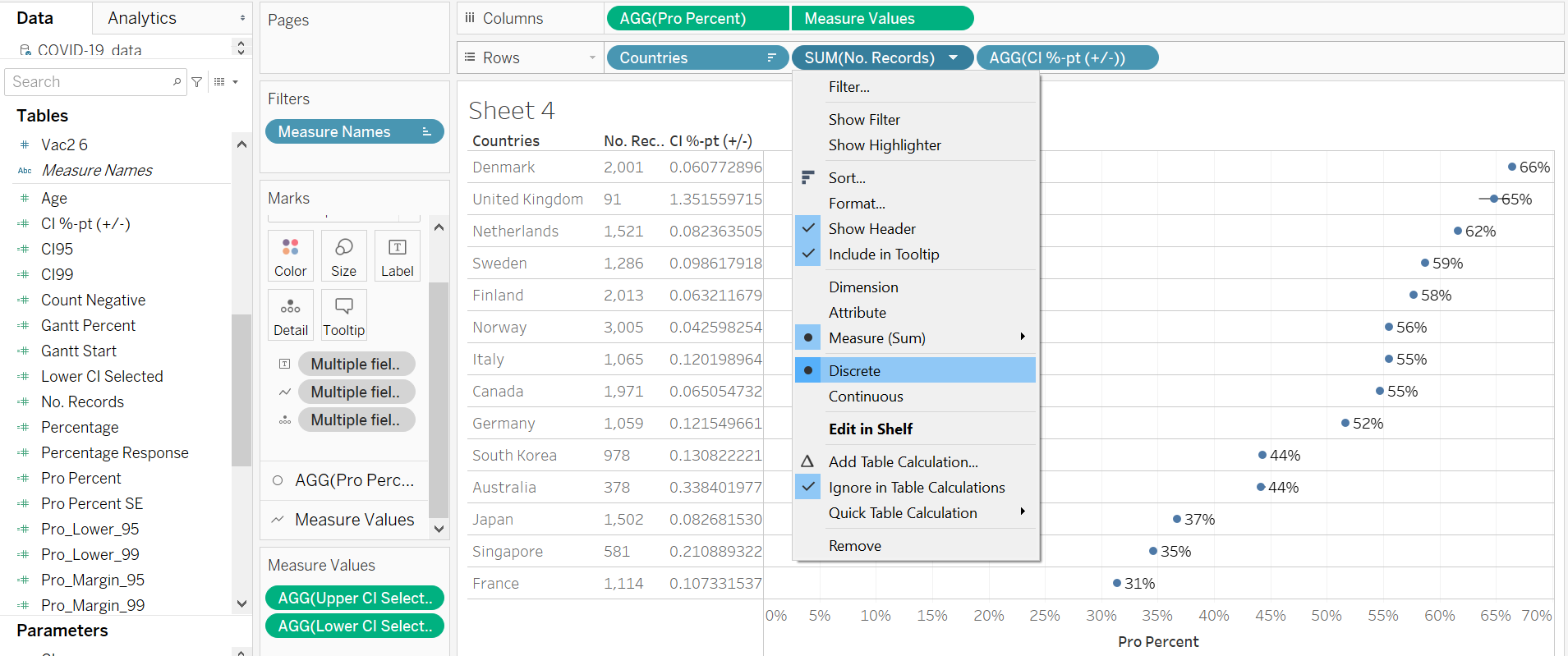Toggle Include in Tooltip option
The image size is (1568, 656).
pyautogui.click(x=883, y=255)
